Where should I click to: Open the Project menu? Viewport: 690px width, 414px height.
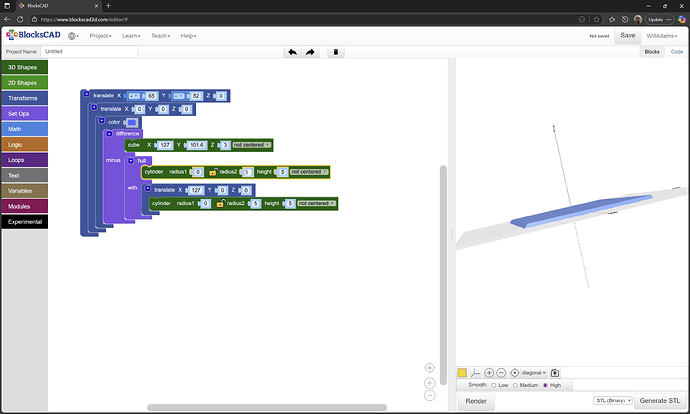[x=100, y=36]
